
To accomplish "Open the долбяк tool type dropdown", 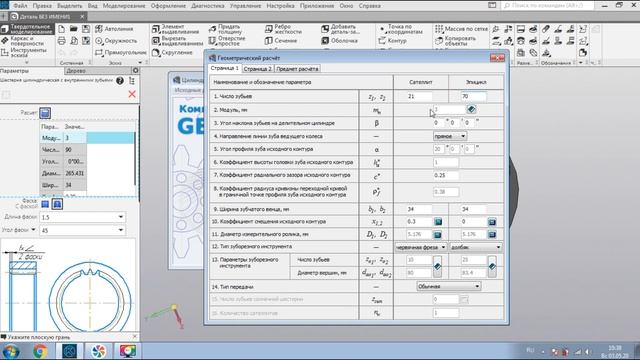I will pos(476,247).
